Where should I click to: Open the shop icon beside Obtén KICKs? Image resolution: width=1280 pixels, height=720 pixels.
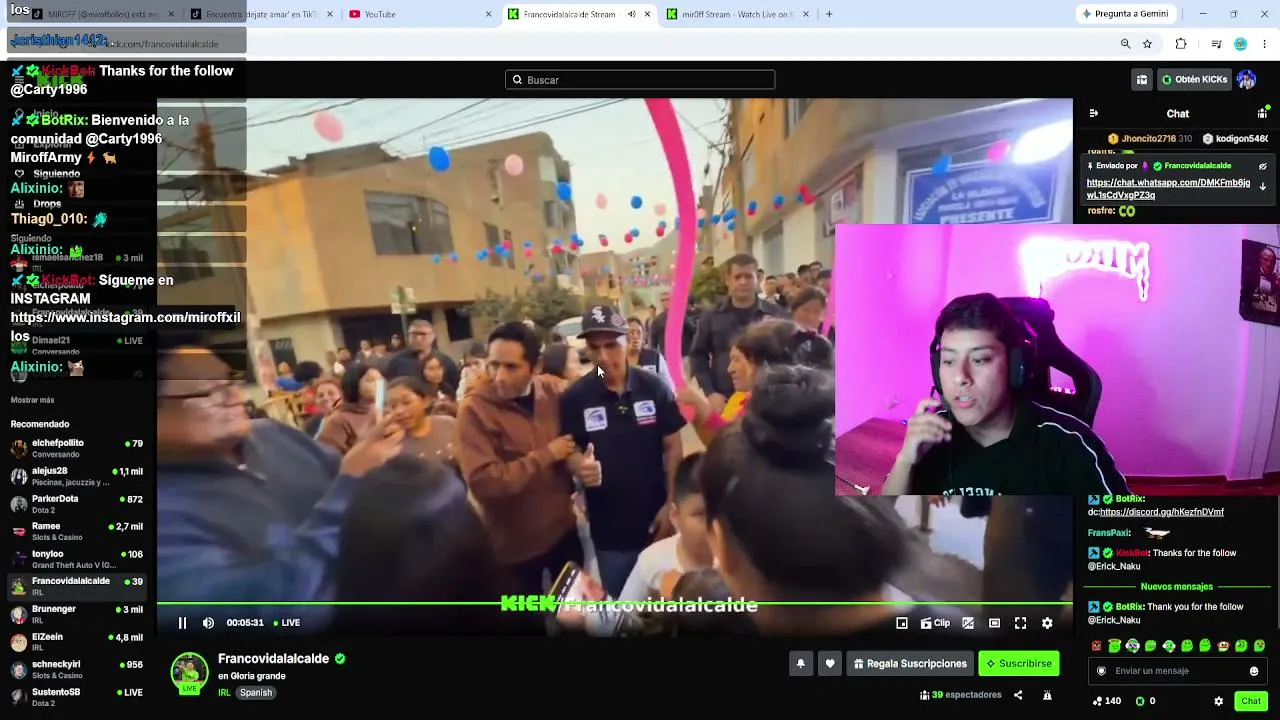[1141, 80]
